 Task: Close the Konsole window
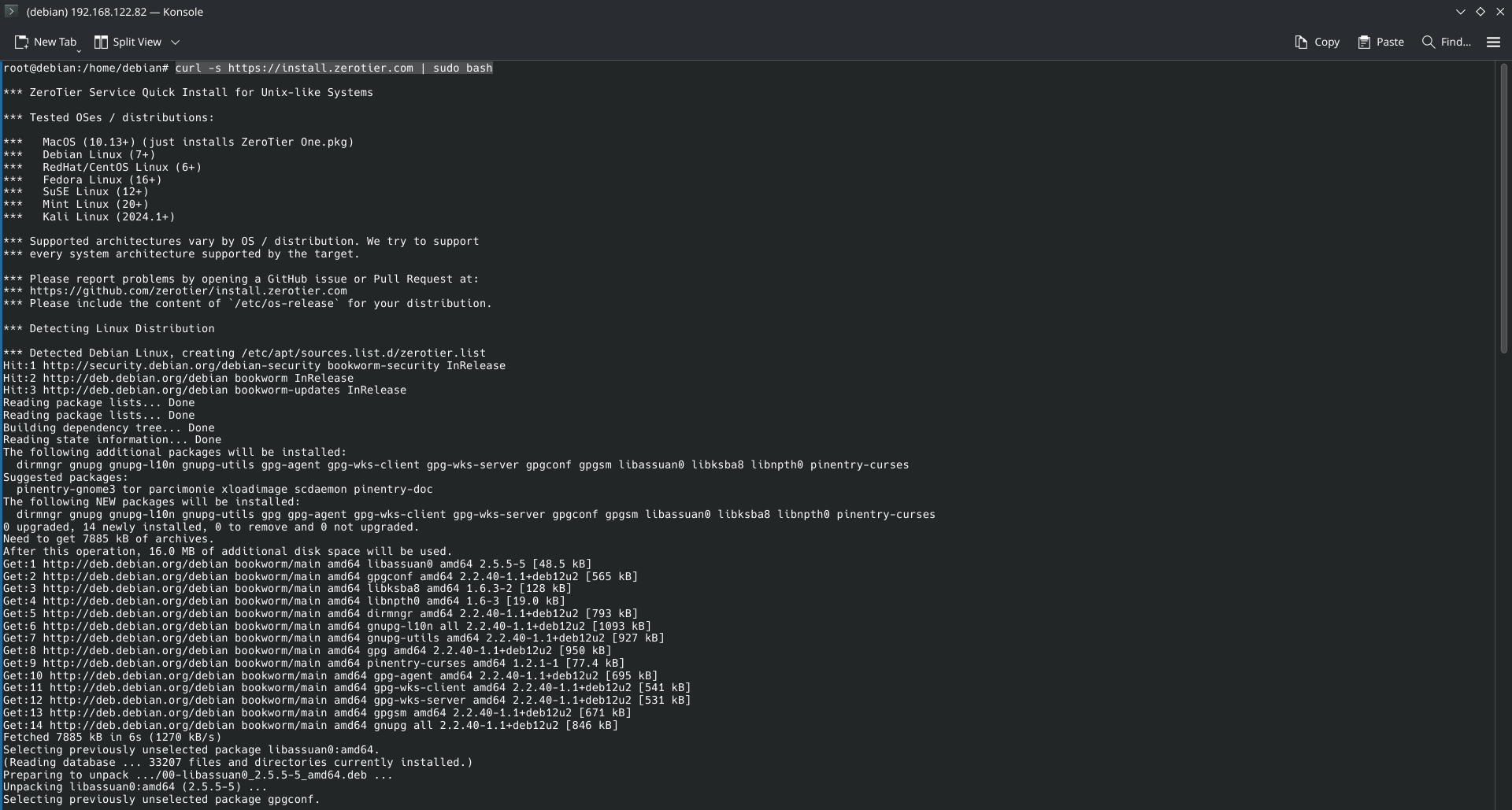(x=1500, y=11)
